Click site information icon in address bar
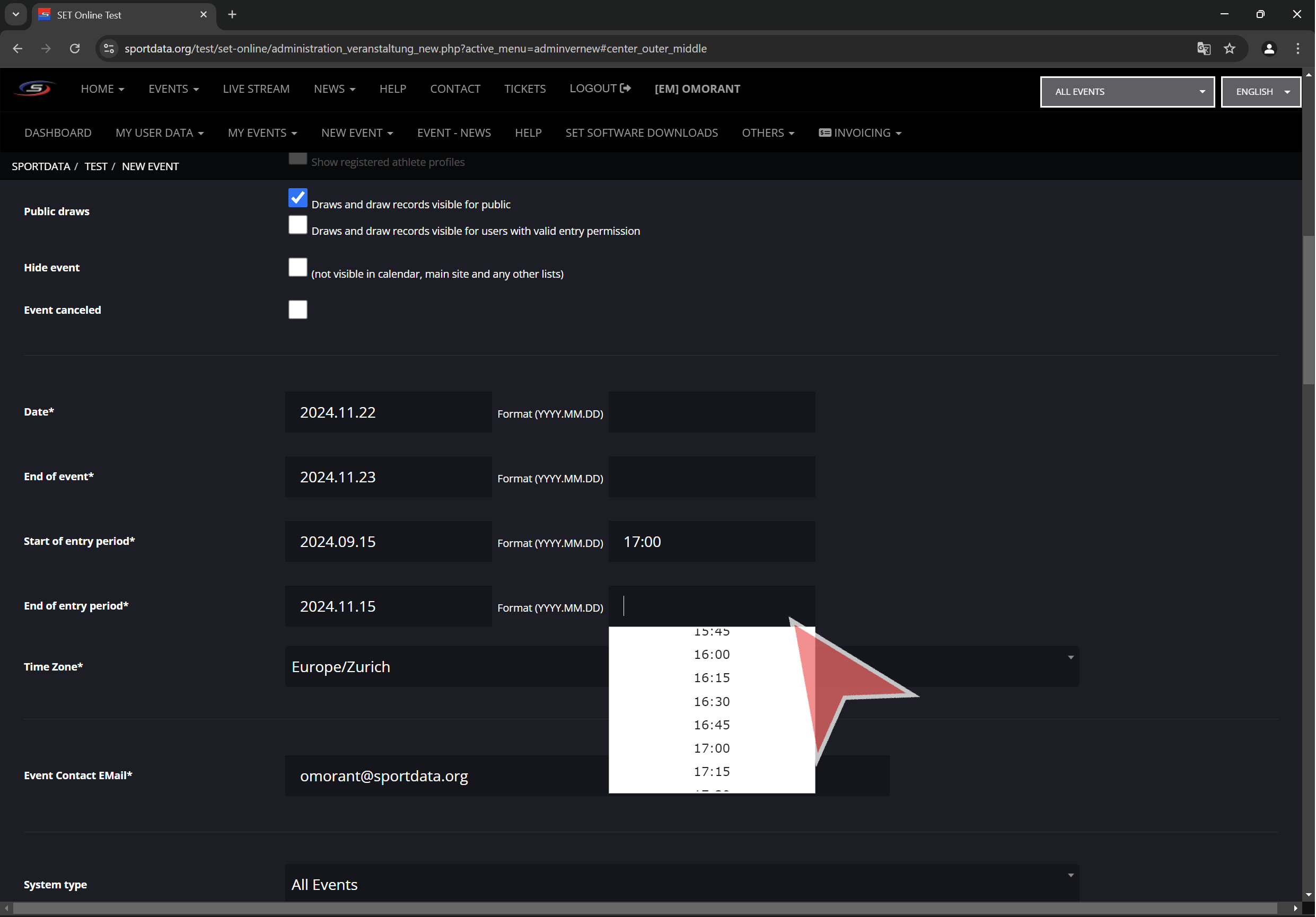1316x917 pixels. pyautogui.click(x=109, y=49)
